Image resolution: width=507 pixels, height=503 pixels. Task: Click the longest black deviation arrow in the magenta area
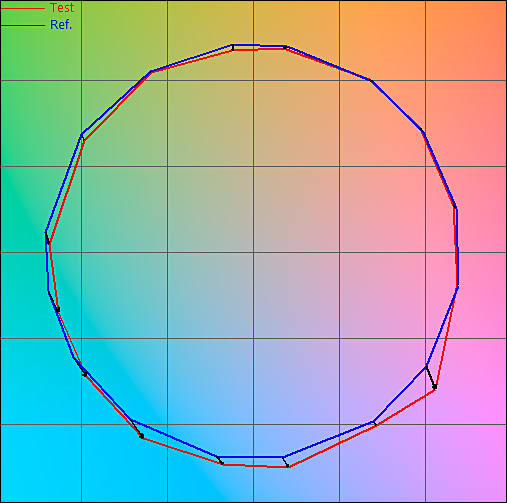(x=430, y=377)
